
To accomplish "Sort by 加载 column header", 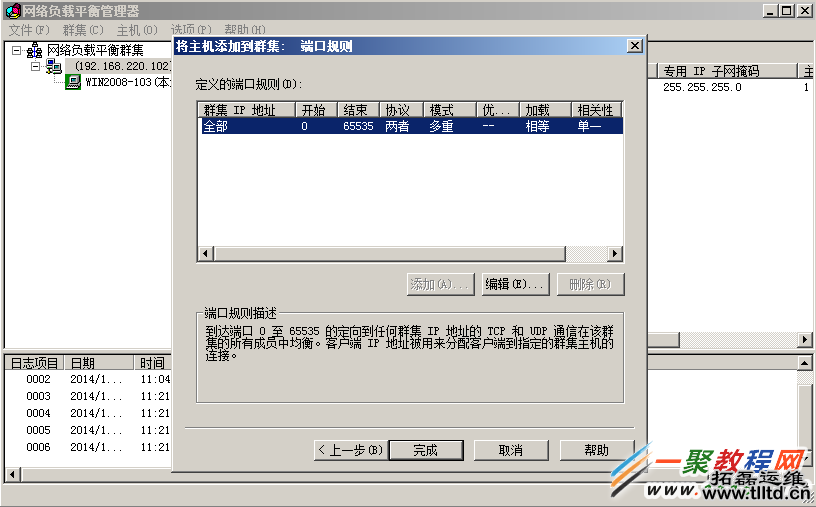I will tap(545, 110).
